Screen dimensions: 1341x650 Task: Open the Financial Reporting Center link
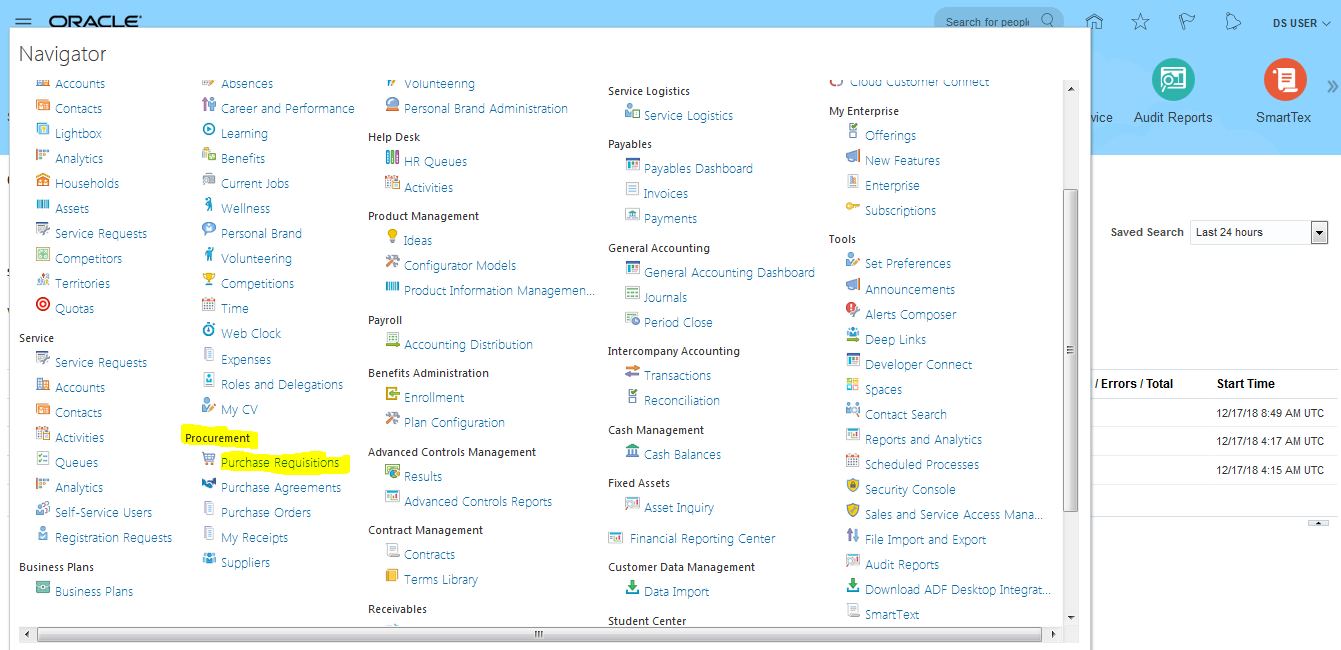(702, 538)
